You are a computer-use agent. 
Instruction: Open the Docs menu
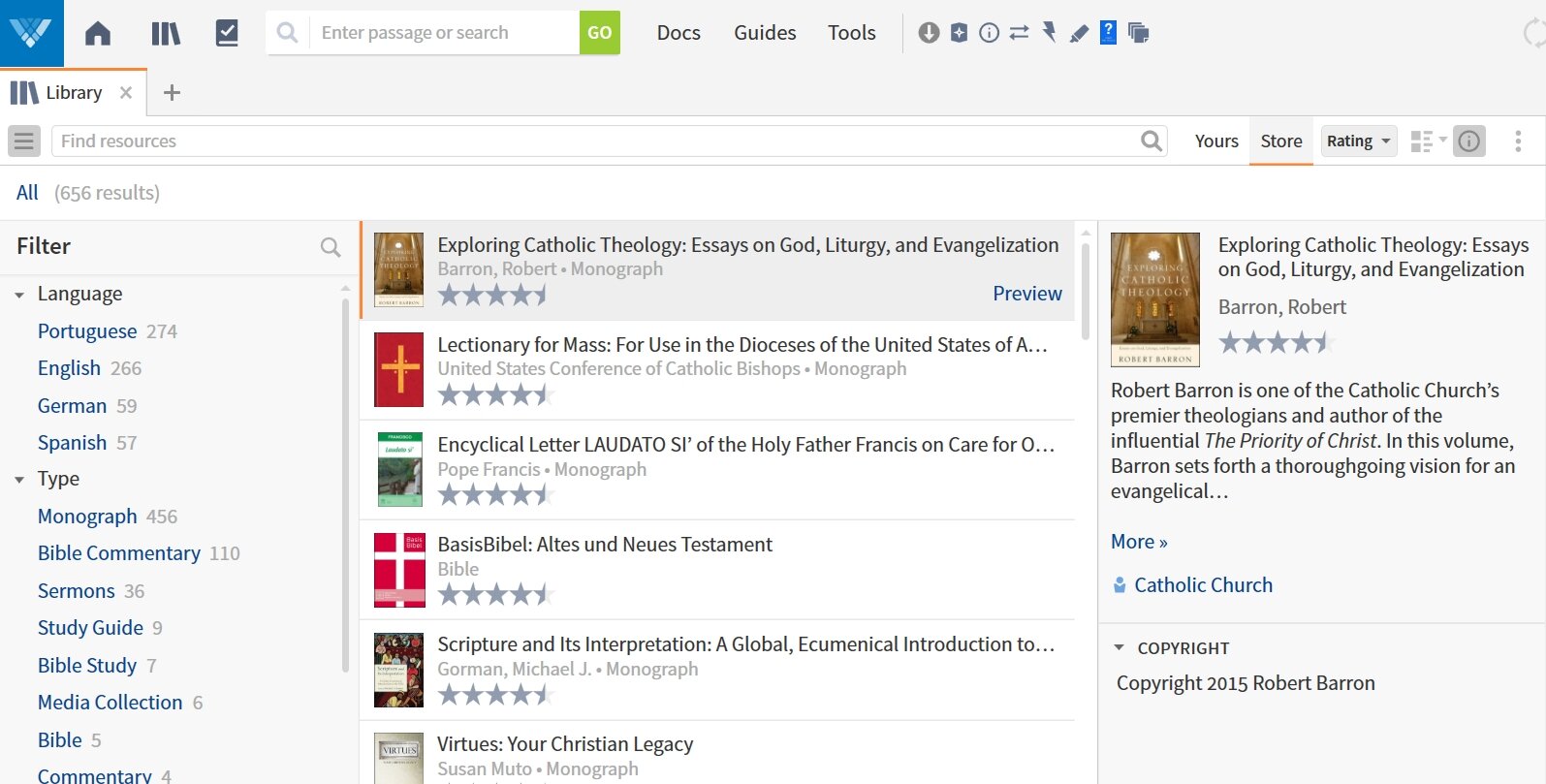(x=678, y=33)
